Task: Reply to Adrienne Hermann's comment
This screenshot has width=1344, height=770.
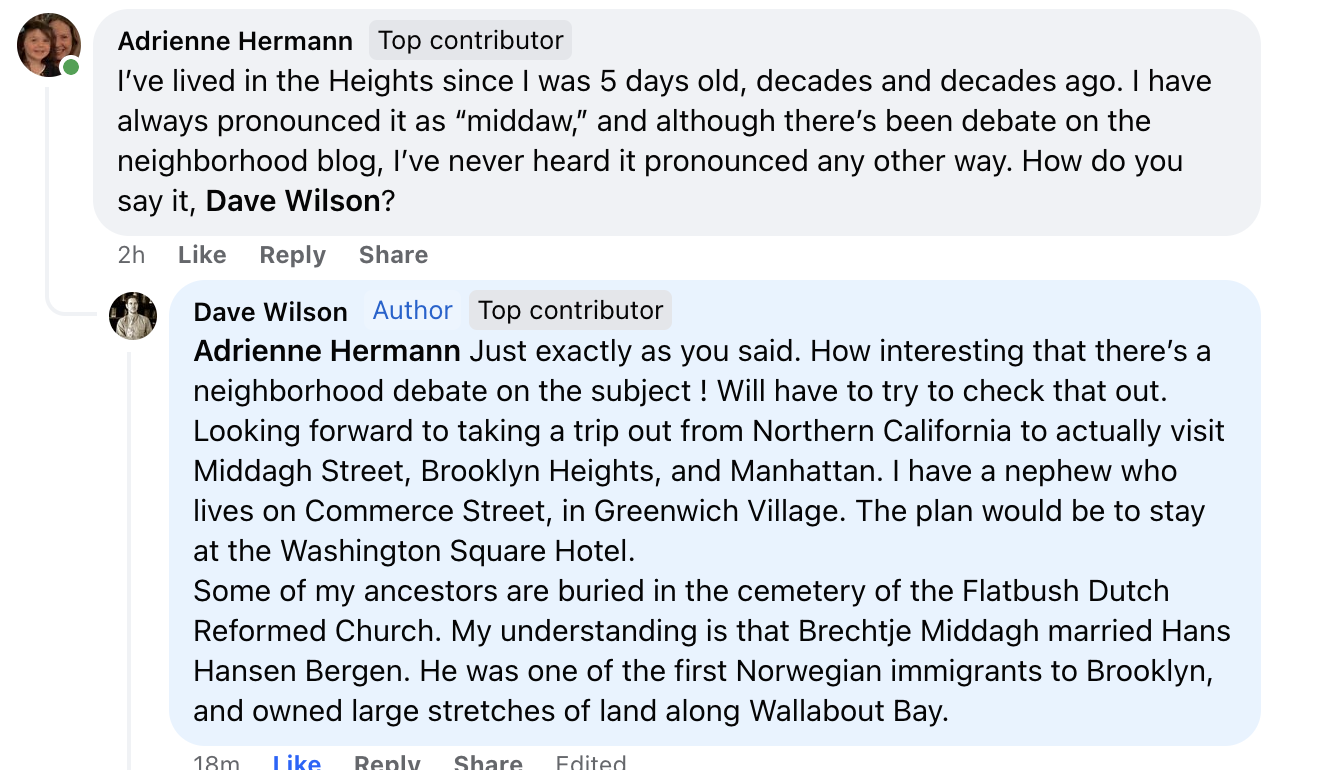Action: coord(292,255)
